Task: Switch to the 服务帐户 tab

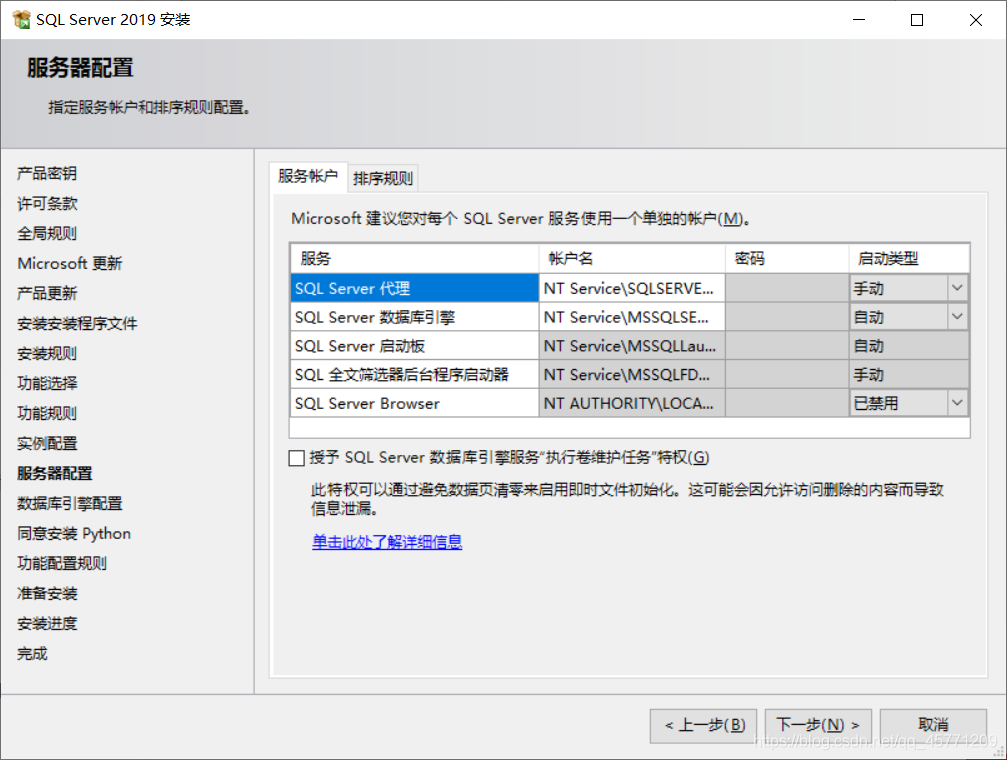Action: click(308, 177)
